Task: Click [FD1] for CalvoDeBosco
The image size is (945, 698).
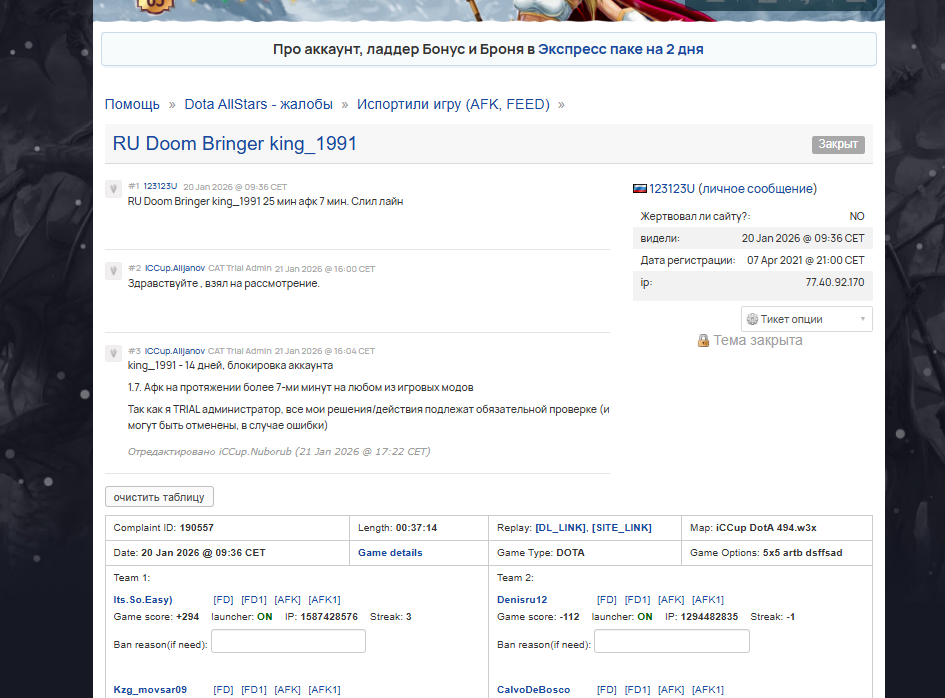Action: [638, 690]
